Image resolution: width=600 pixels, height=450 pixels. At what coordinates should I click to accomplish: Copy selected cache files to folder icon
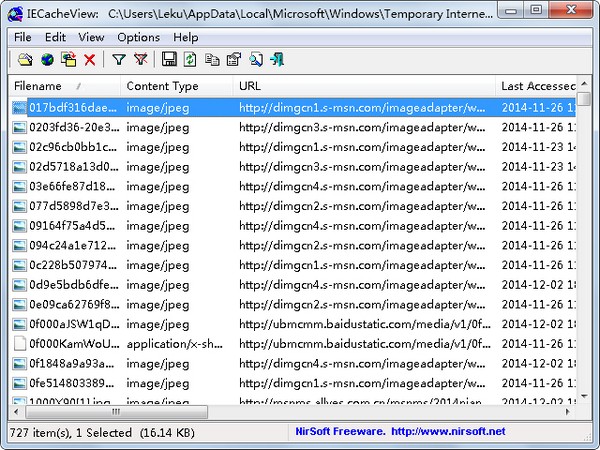click(69, 60)
